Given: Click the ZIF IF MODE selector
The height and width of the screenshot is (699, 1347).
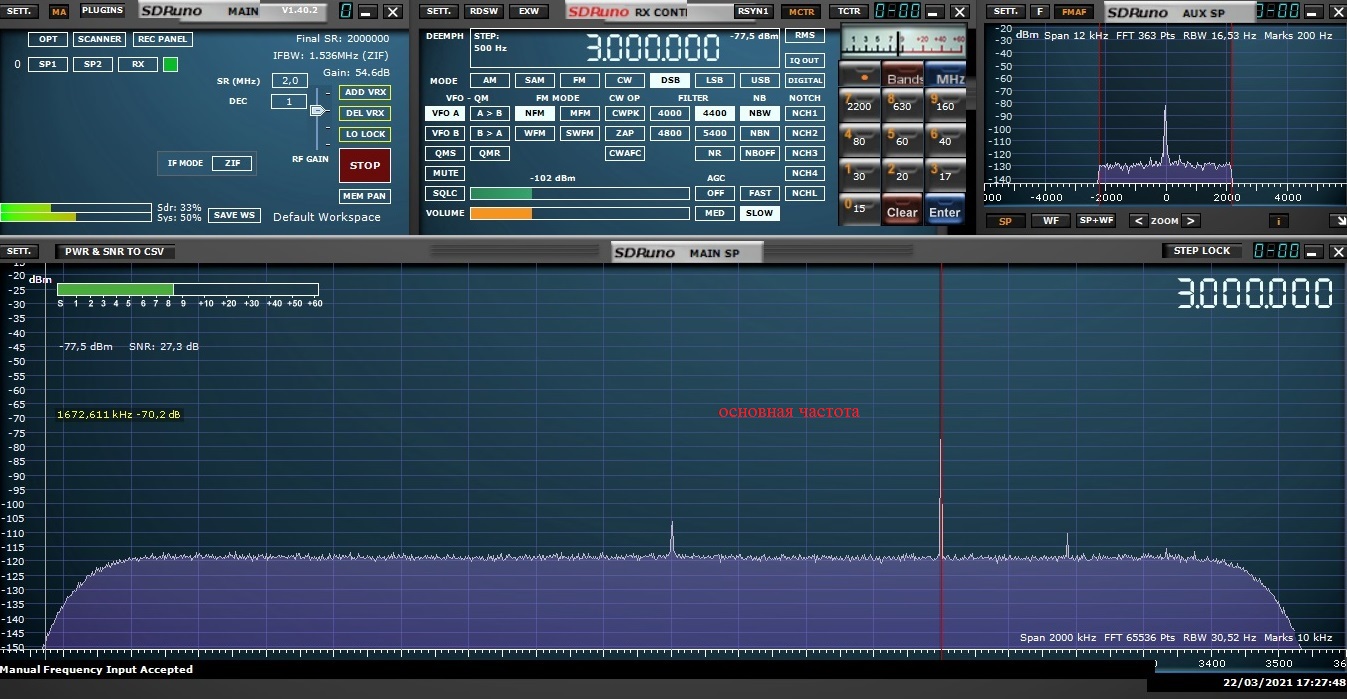Looking at the screenshot, I should tap(232, 163).
